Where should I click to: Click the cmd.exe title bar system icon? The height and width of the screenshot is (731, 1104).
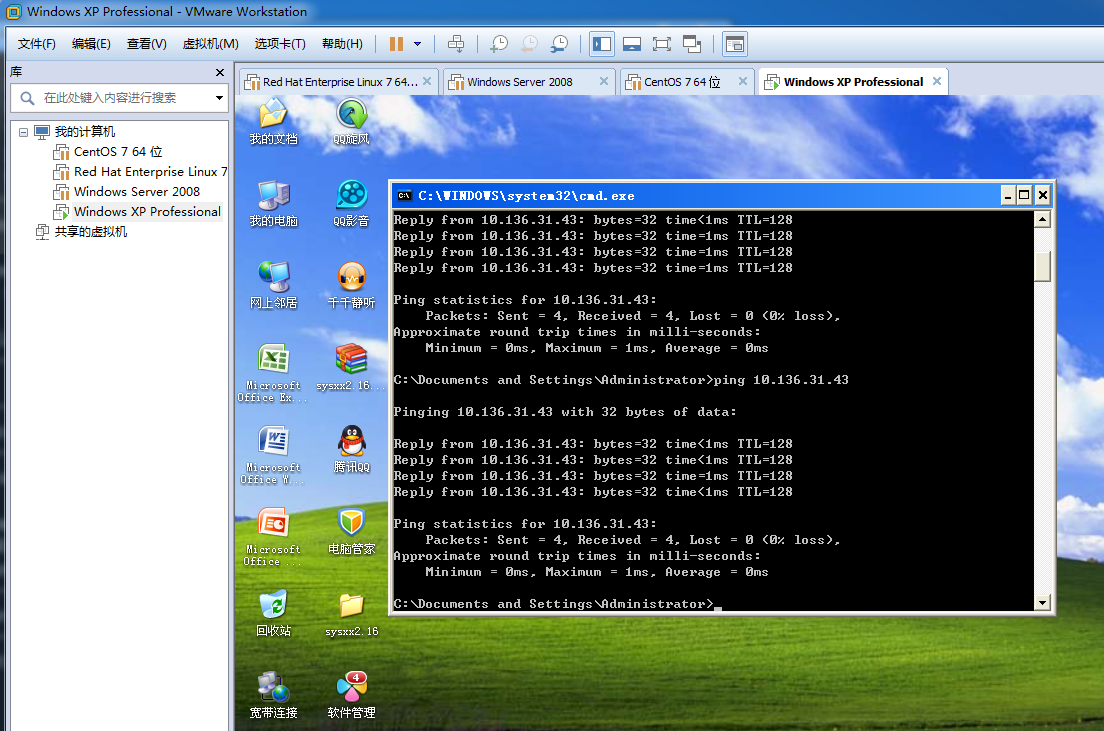point(404,196)
